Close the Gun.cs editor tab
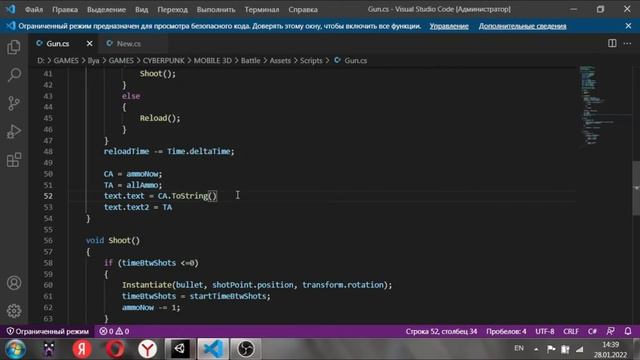Viewport: 640px width, 360px height. click(x=89, y=43)
